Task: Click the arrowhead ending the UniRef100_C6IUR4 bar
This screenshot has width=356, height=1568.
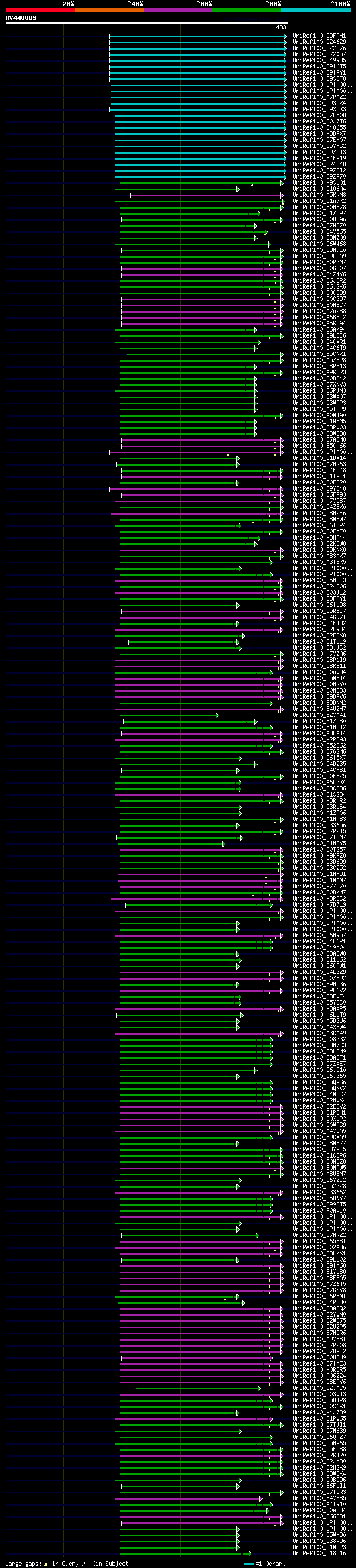Action: (240, 526)
